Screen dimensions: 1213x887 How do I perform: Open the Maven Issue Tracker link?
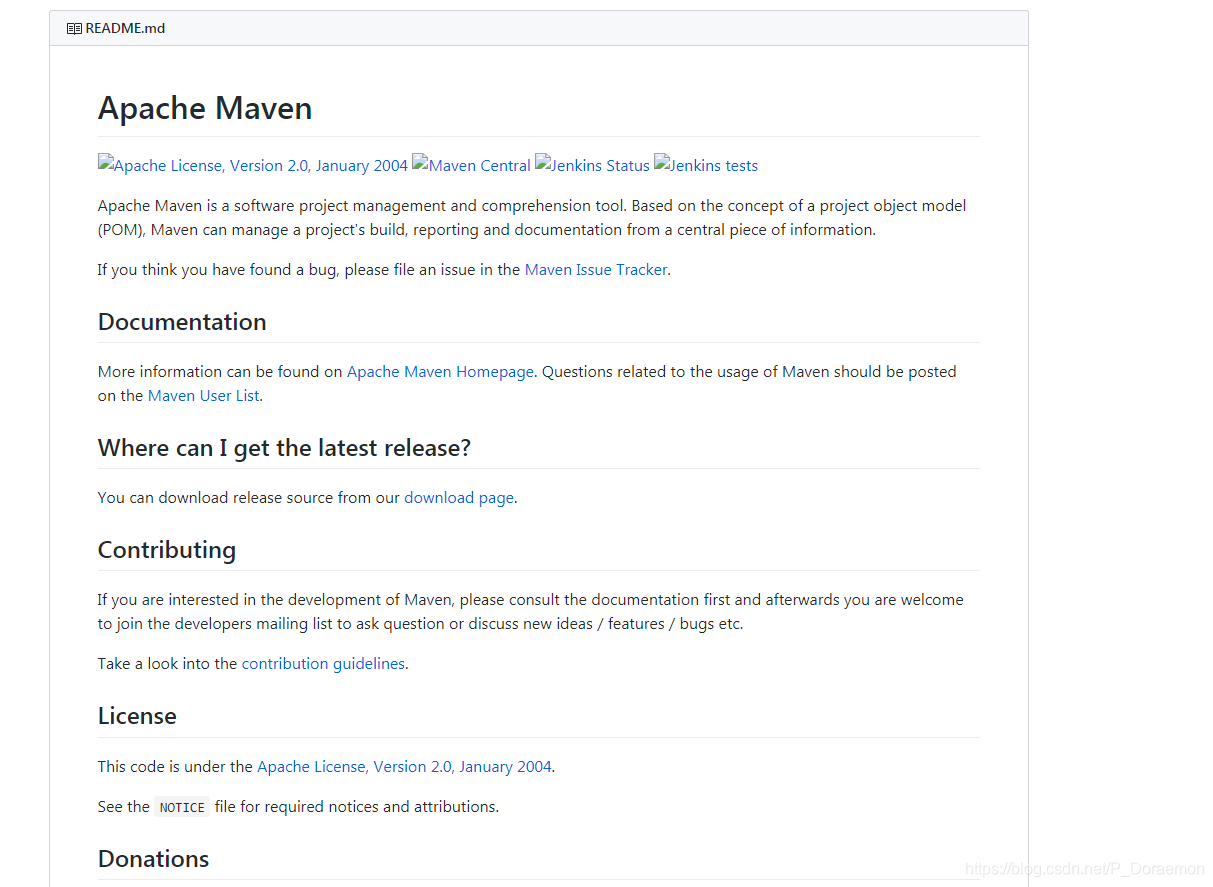pos(596,270)
